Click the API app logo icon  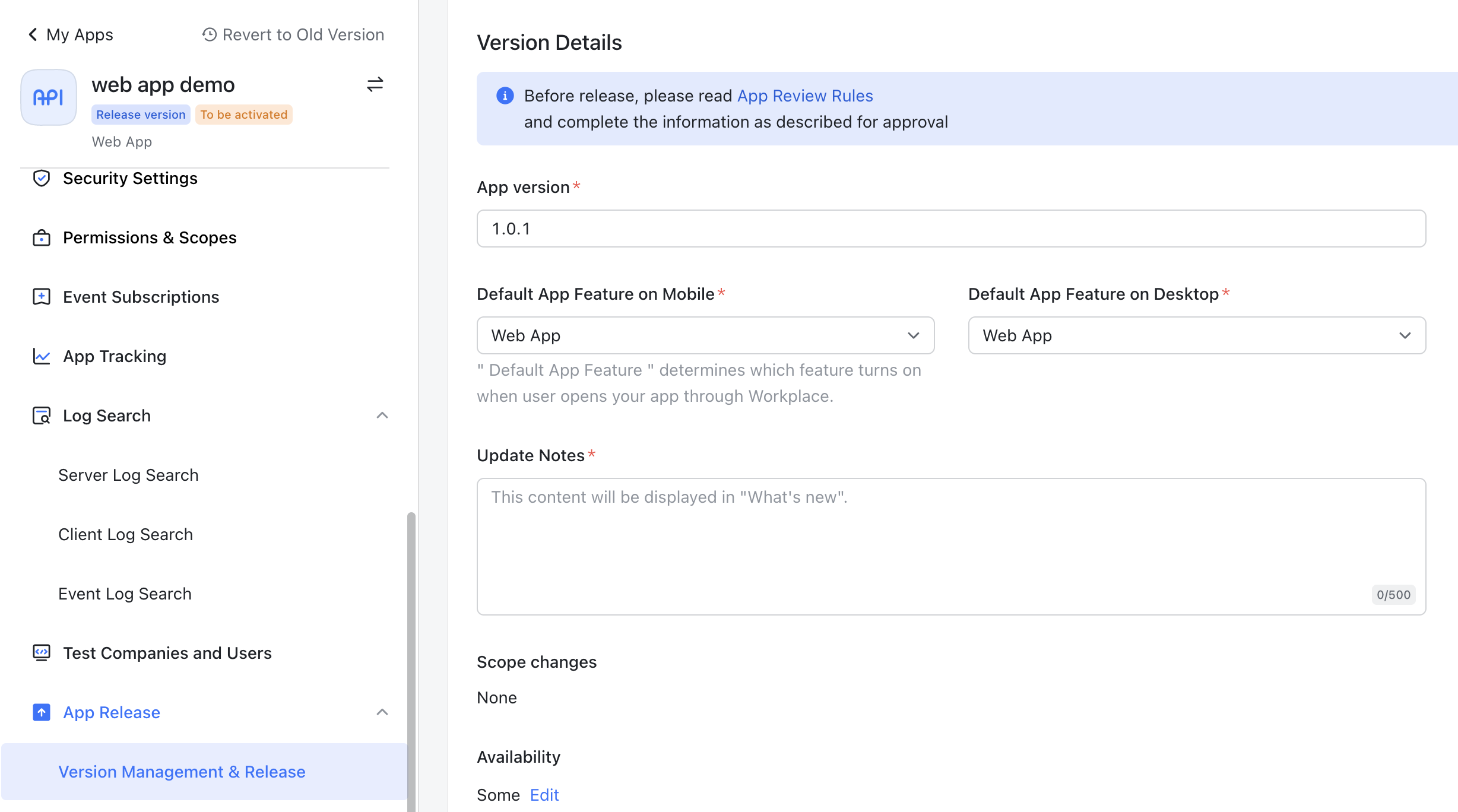point(49,98)
